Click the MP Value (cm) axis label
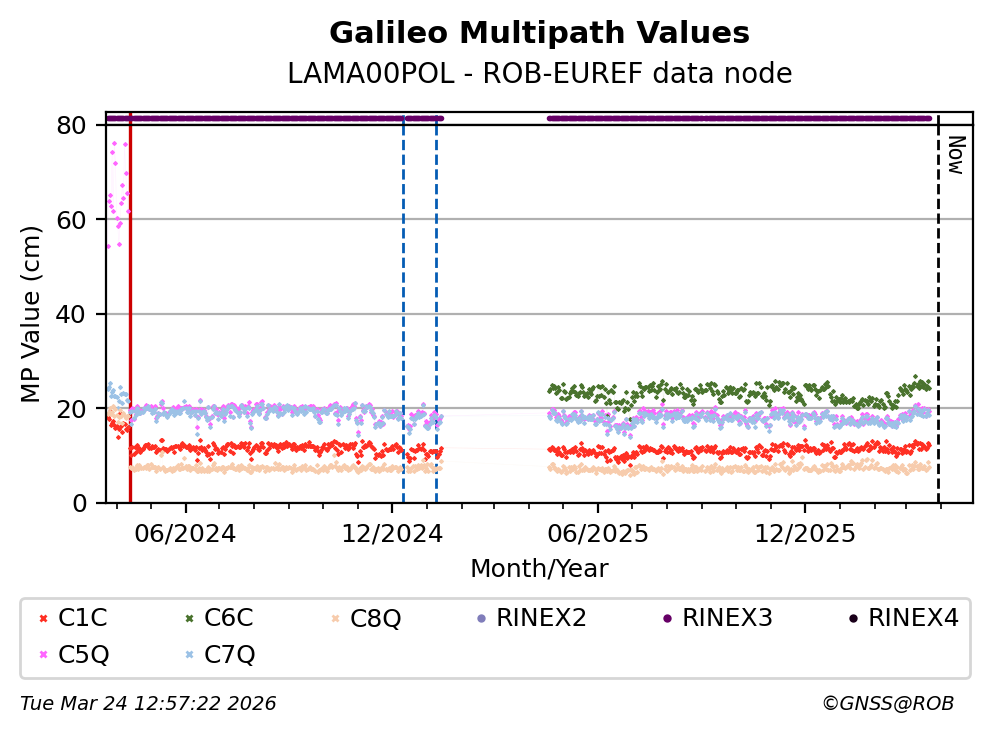 (x=32, y=314)
